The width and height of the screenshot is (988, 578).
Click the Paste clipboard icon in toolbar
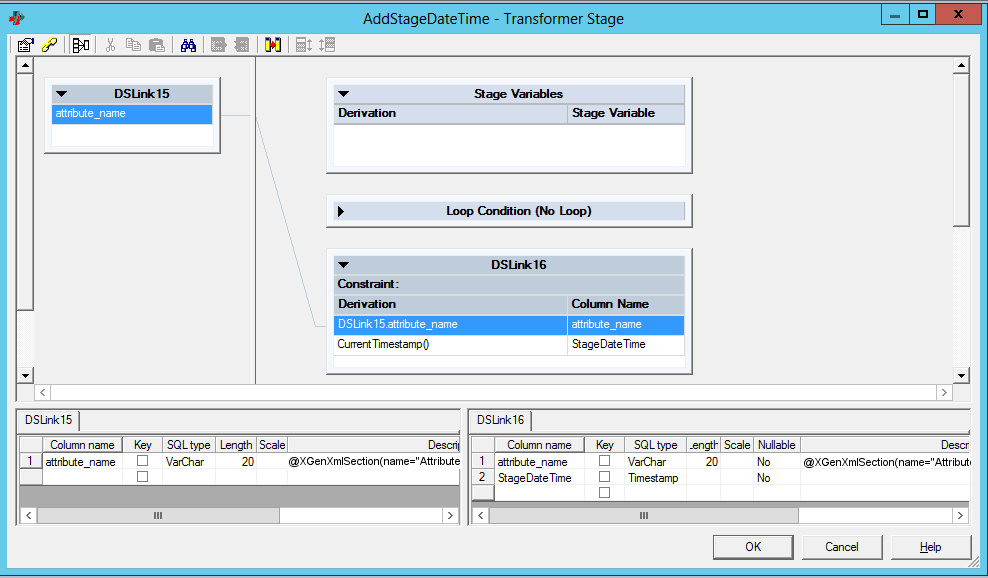(157, 45)
